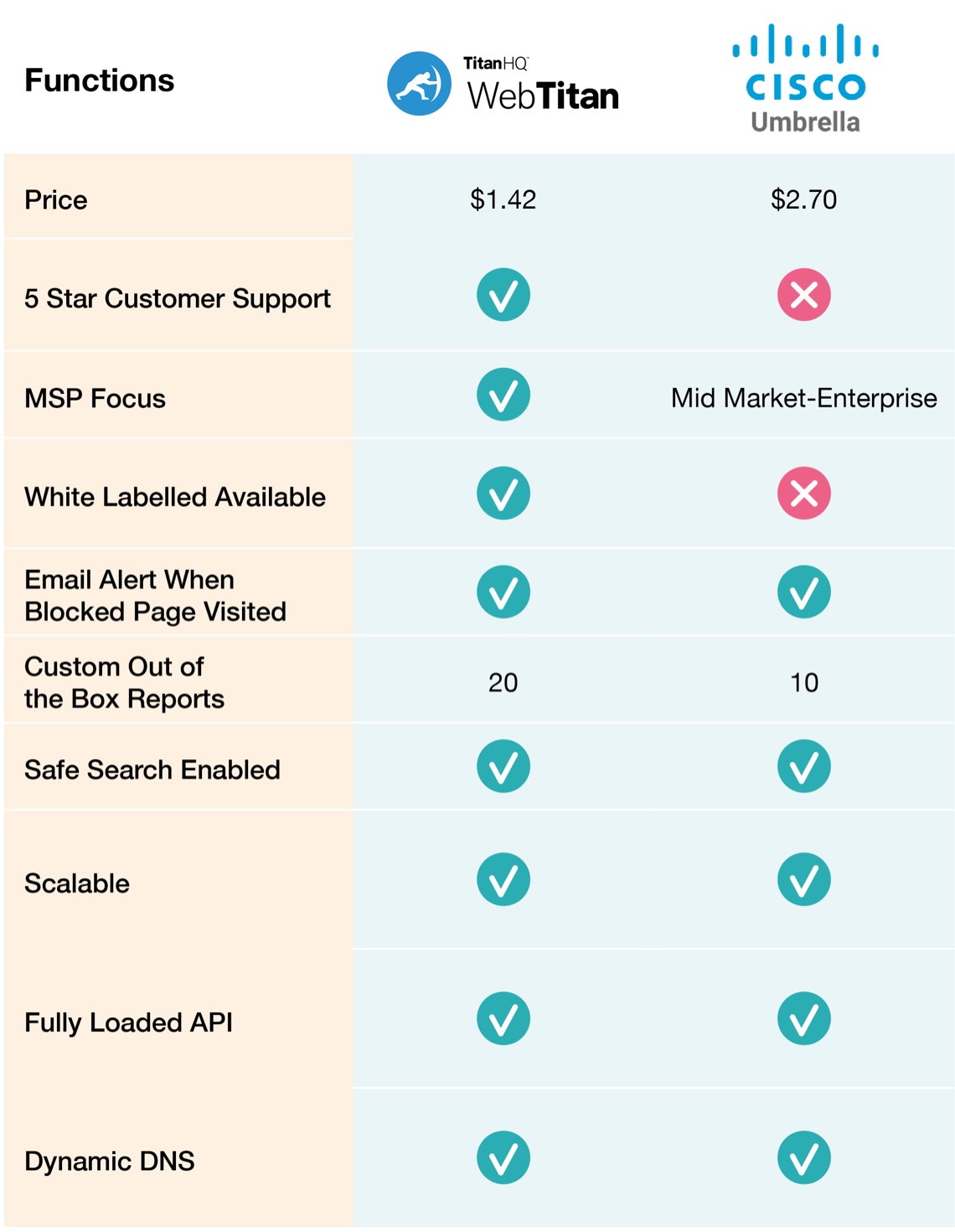Click the WebTitan archer logo icon
Image resolution: width=955 pixels, height=1232 pixels.
419,84
